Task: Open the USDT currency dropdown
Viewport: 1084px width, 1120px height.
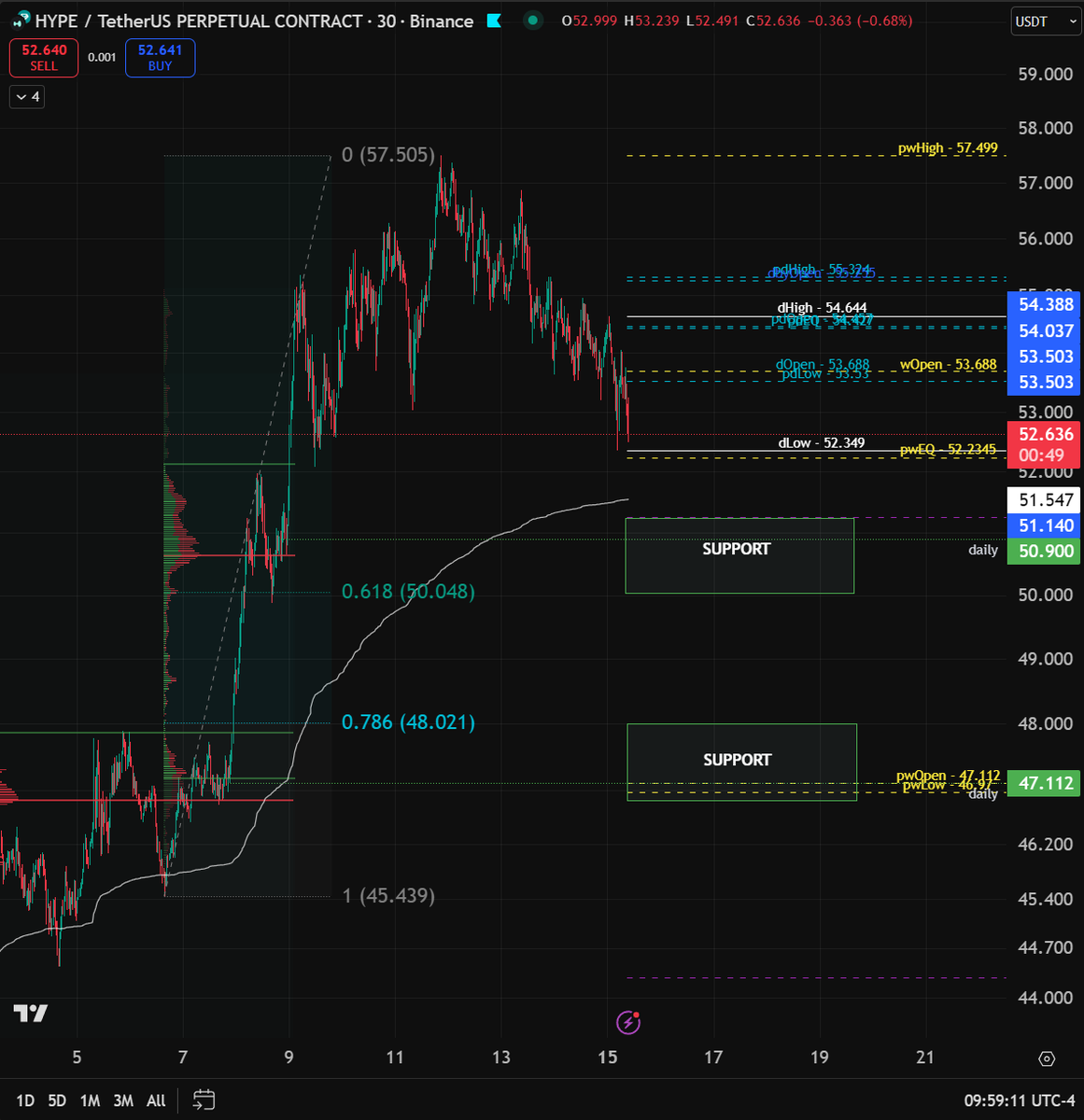Action: [1047, 21]
